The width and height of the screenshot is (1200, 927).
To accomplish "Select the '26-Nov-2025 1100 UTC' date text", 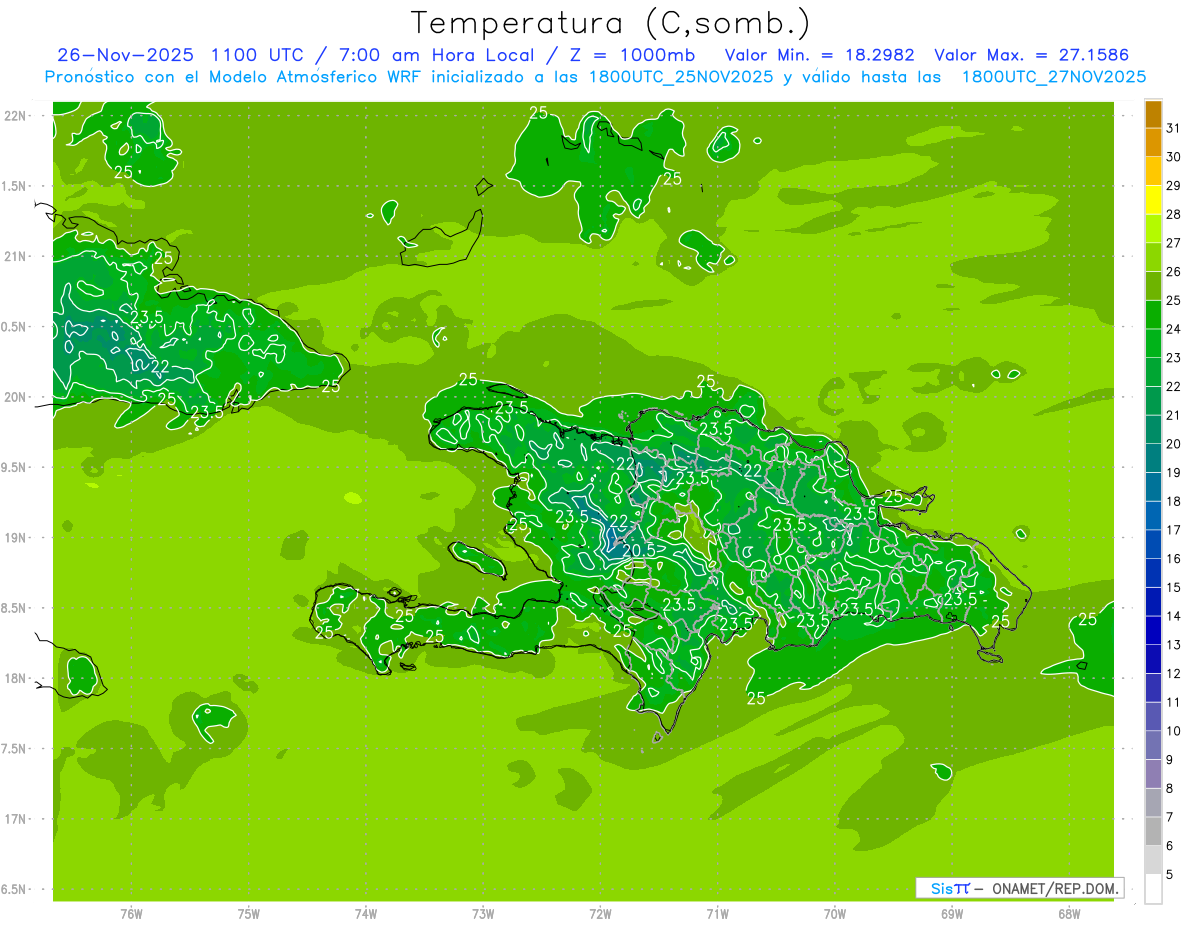I will pos(180,55).
